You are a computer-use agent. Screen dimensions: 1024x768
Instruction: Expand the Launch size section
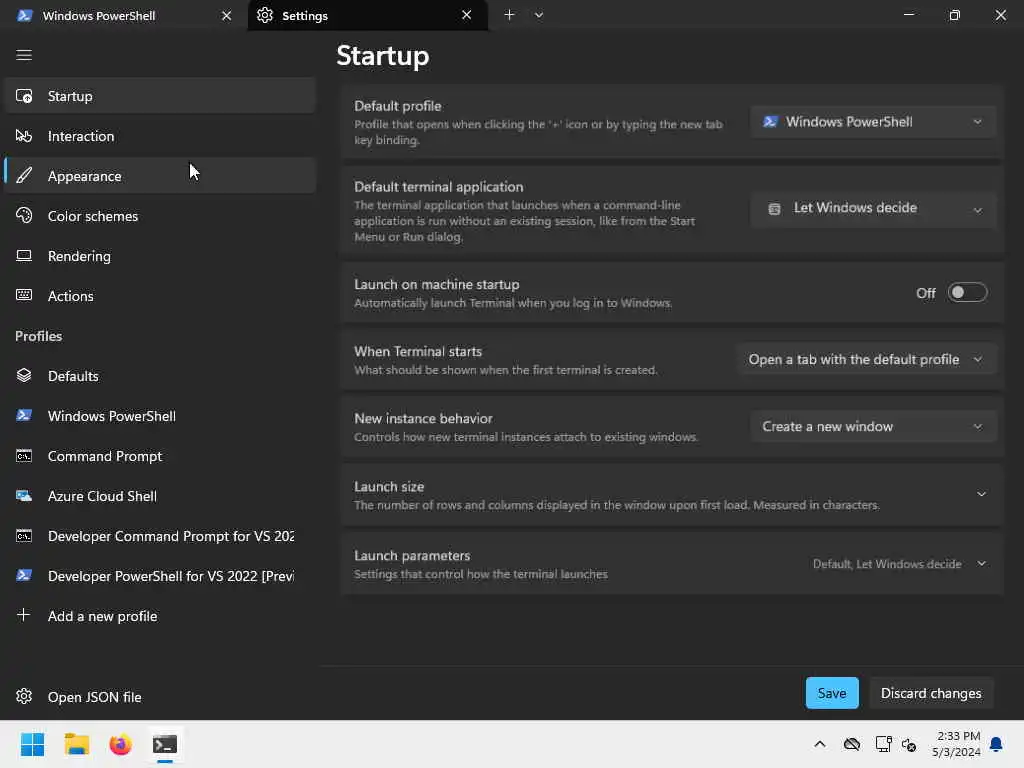tap(671, 495)
